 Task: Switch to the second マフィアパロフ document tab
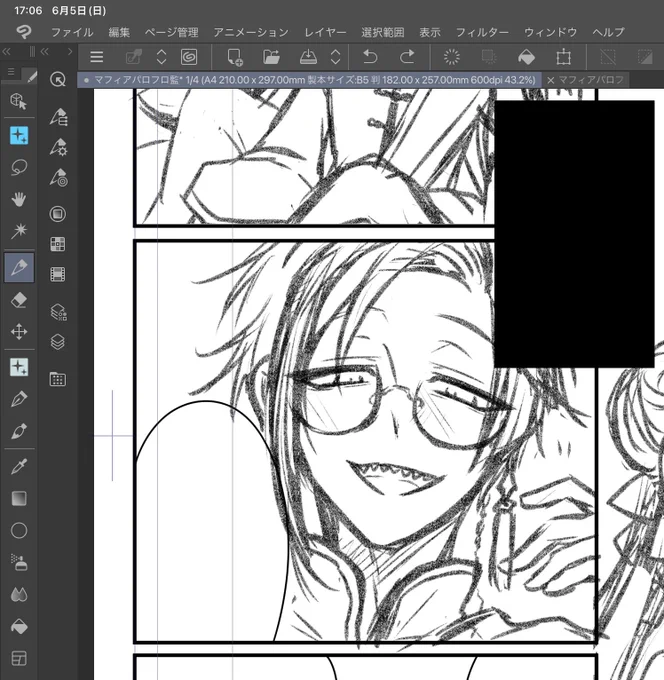pyautogui.click(x=591, y=80)
